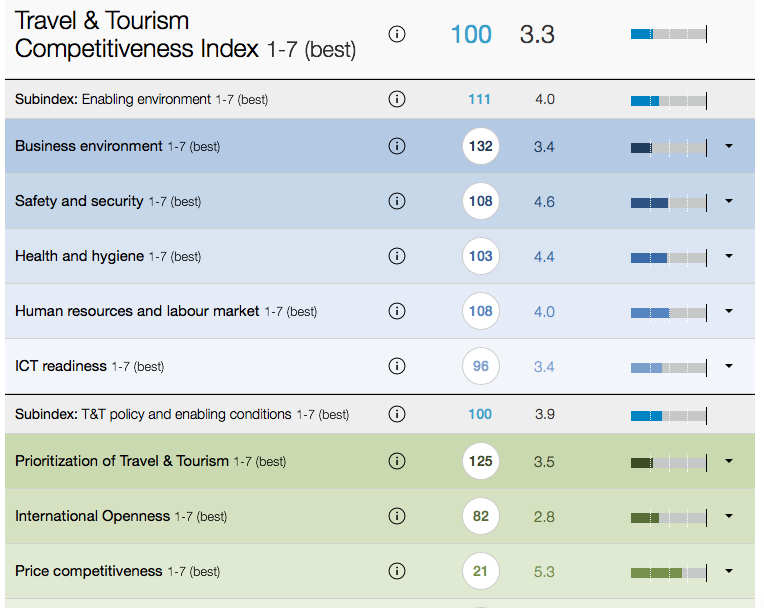Image resolution: width=764 pixels, height=608 pixels.
Task: Click the rank 132 circle badge
Action: pyautogui.click(x=481, y=146)
